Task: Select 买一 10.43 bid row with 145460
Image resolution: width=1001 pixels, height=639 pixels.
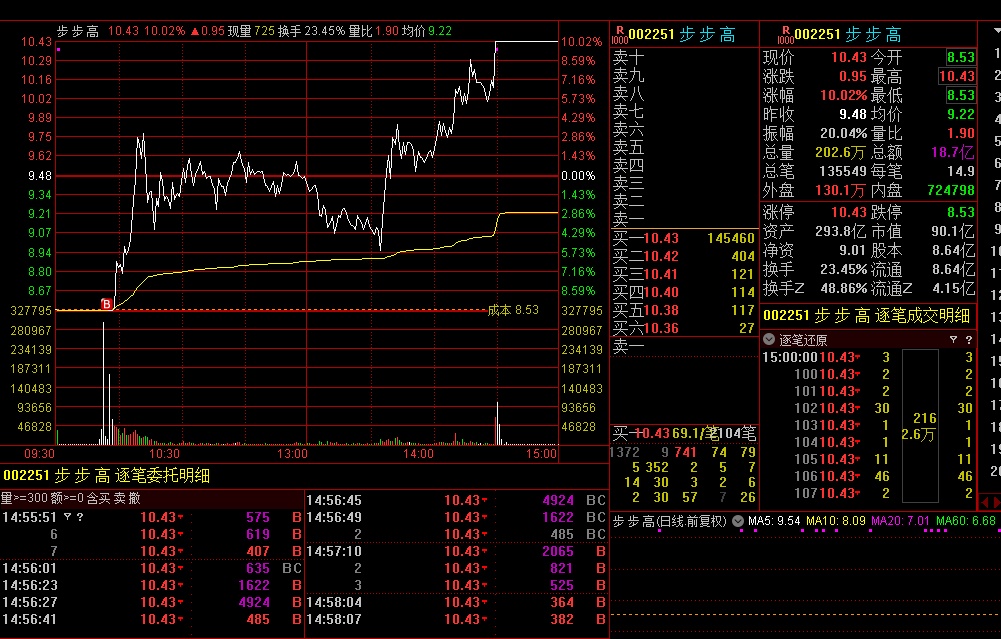Action: [x=684, y=238]
